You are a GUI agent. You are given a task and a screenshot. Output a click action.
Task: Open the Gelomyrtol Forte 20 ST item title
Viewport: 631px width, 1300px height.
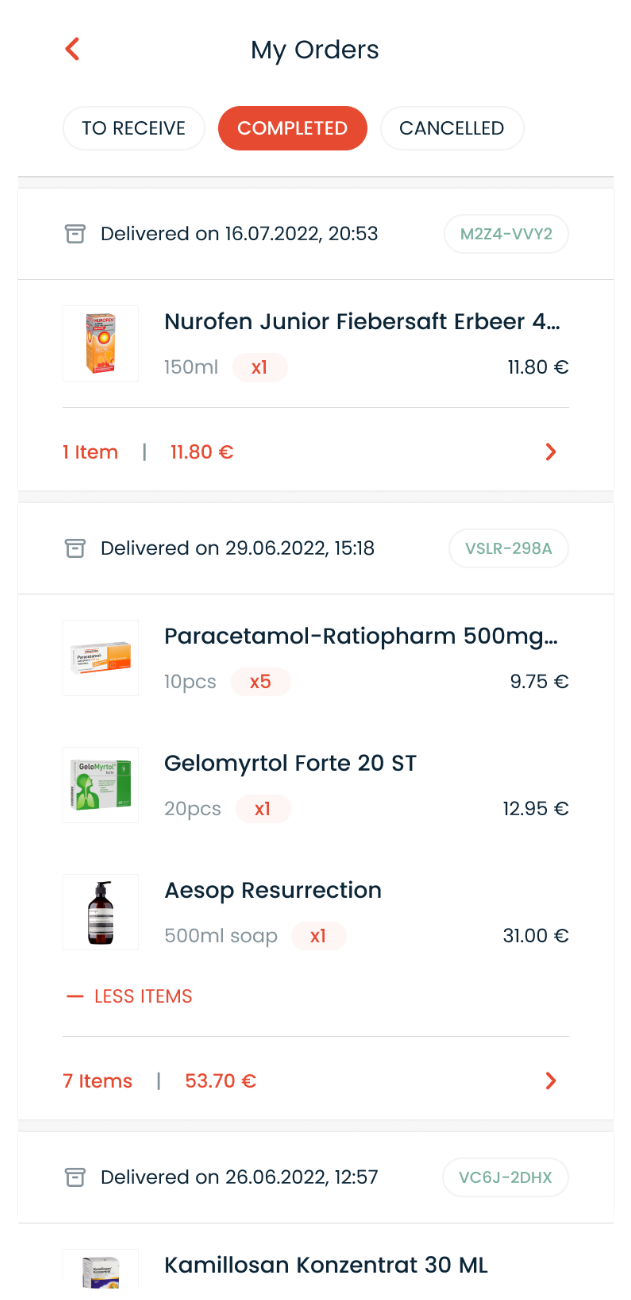290,764
